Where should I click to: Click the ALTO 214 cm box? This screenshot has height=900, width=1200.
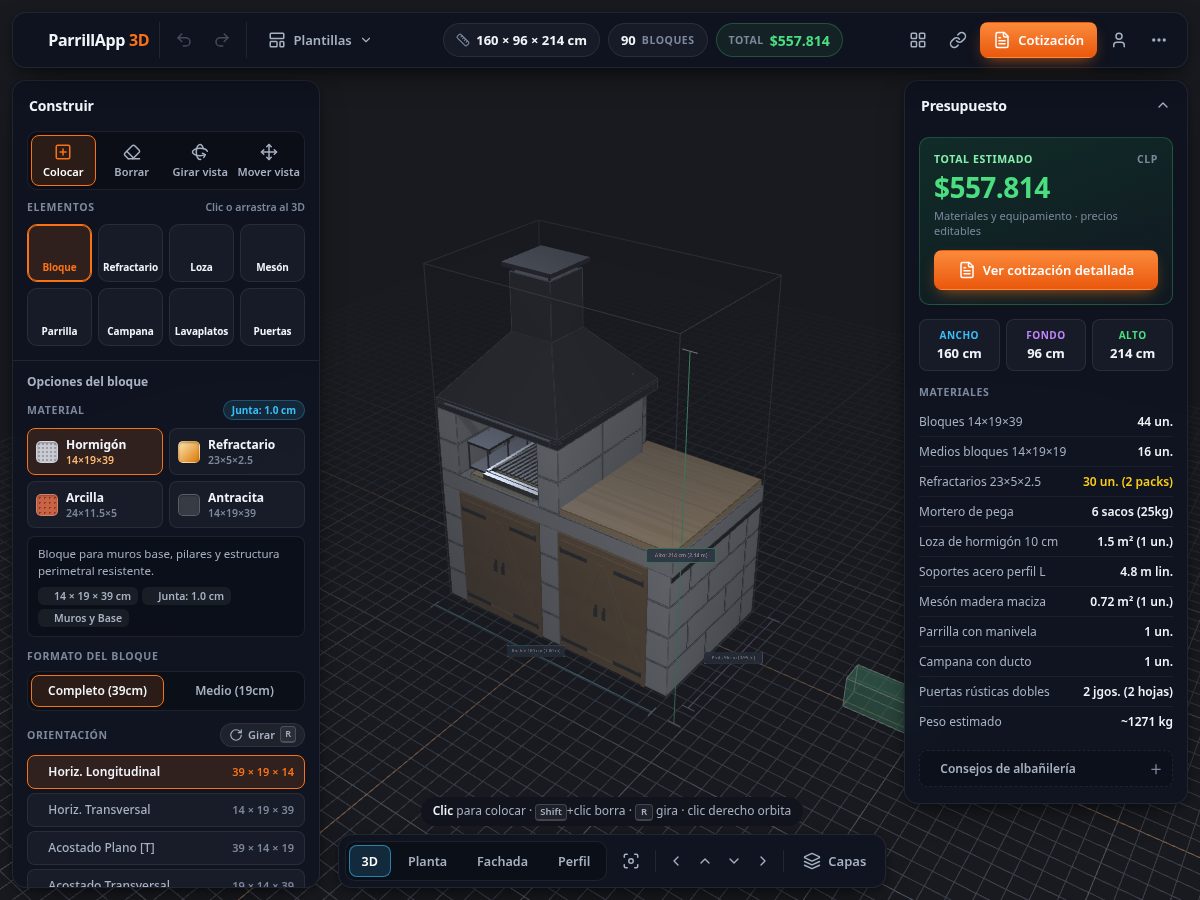(1132, 344)
